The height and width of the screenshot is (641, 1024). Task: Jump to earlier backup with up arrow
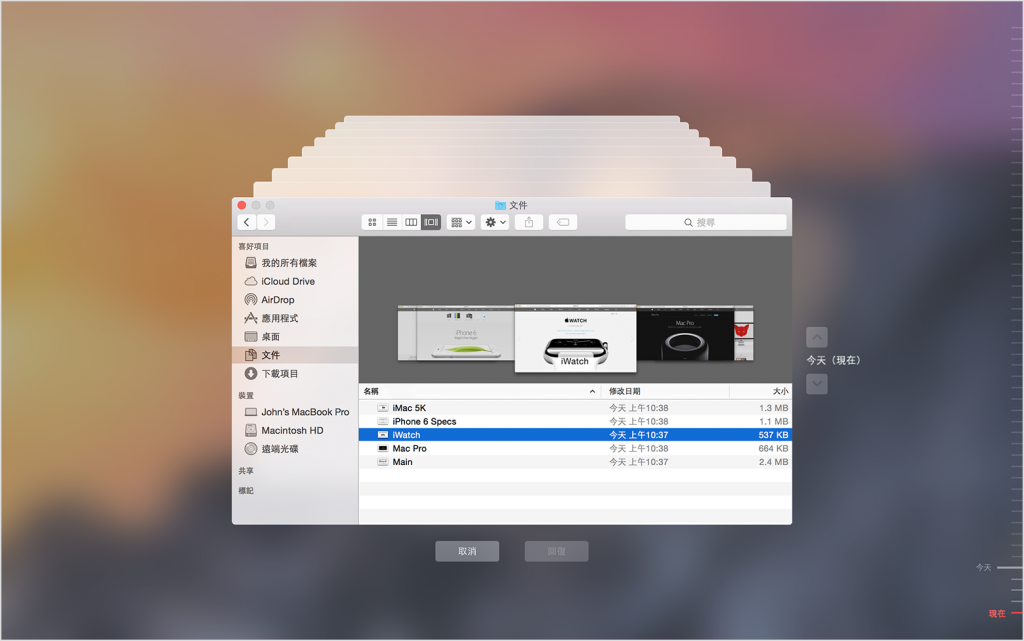pyautogui.click(x=817, y=337)
